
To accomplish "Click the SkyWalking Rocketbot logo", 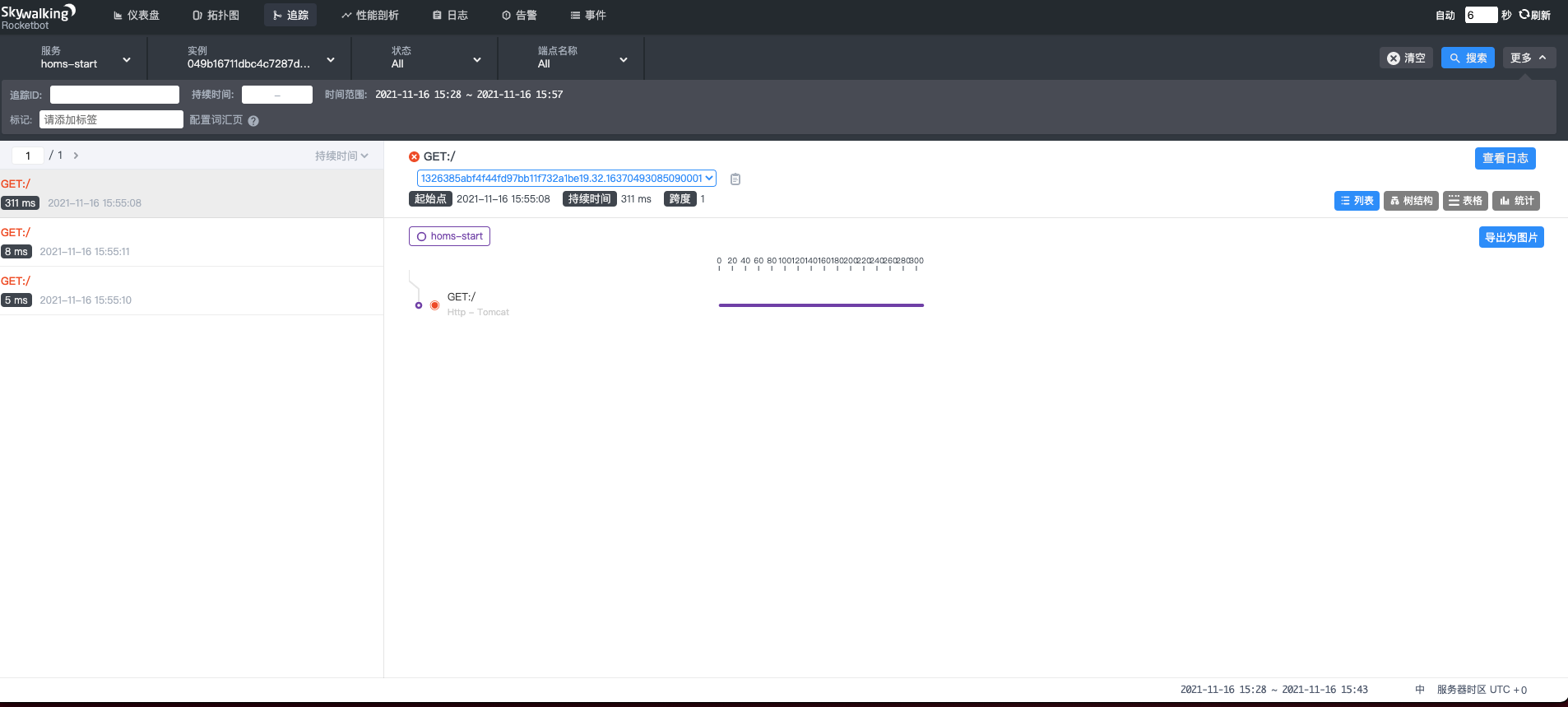I will (x=38, y=16).
